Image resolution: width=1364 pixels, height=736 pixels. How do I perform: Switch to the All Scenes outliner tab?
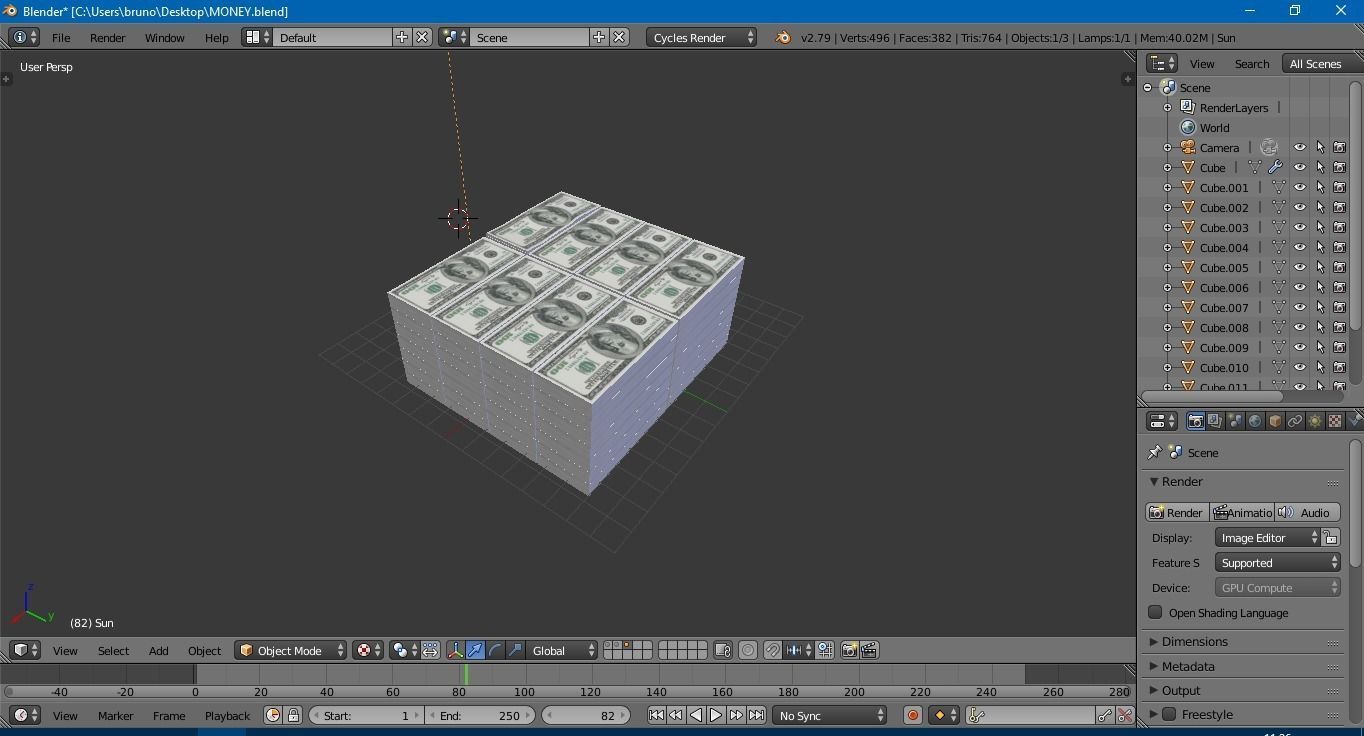coord(1316,63)
